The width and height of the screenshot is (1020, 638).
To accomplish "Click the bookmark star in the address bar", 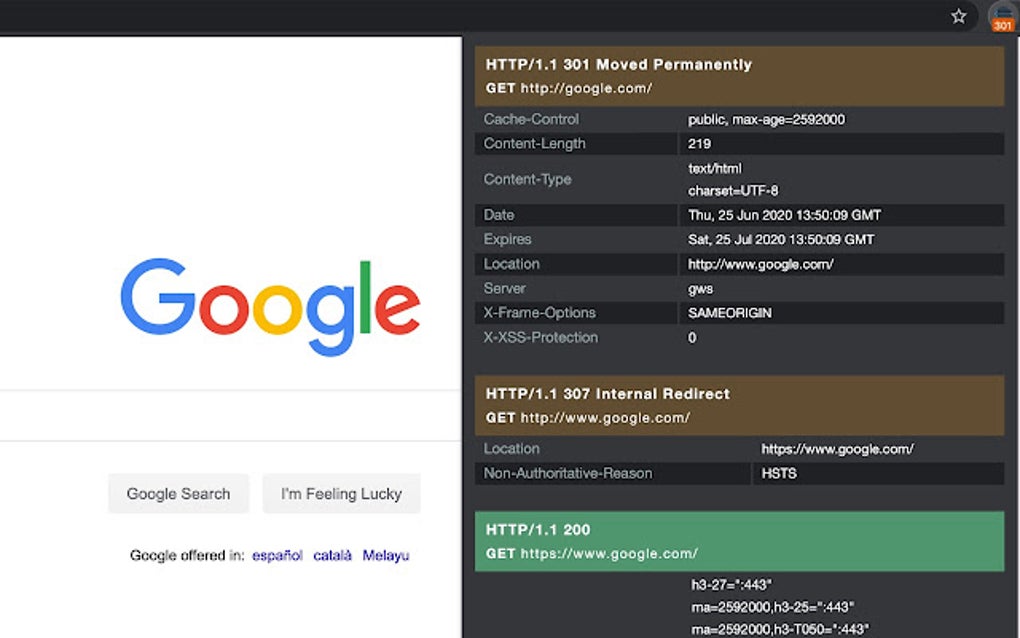I will click(959, 17).
